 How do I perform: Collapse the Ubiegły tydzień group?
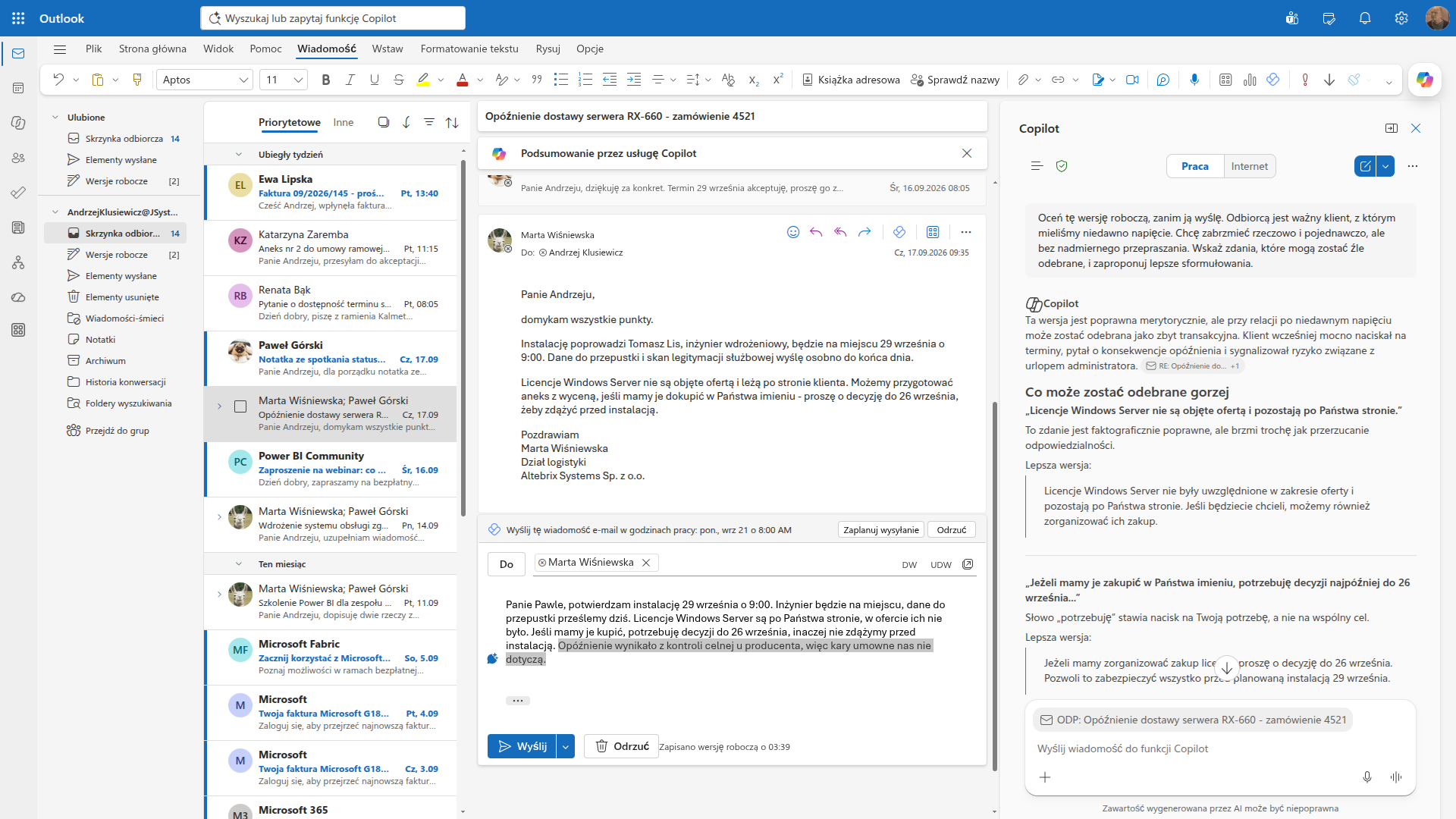point(239,155)
